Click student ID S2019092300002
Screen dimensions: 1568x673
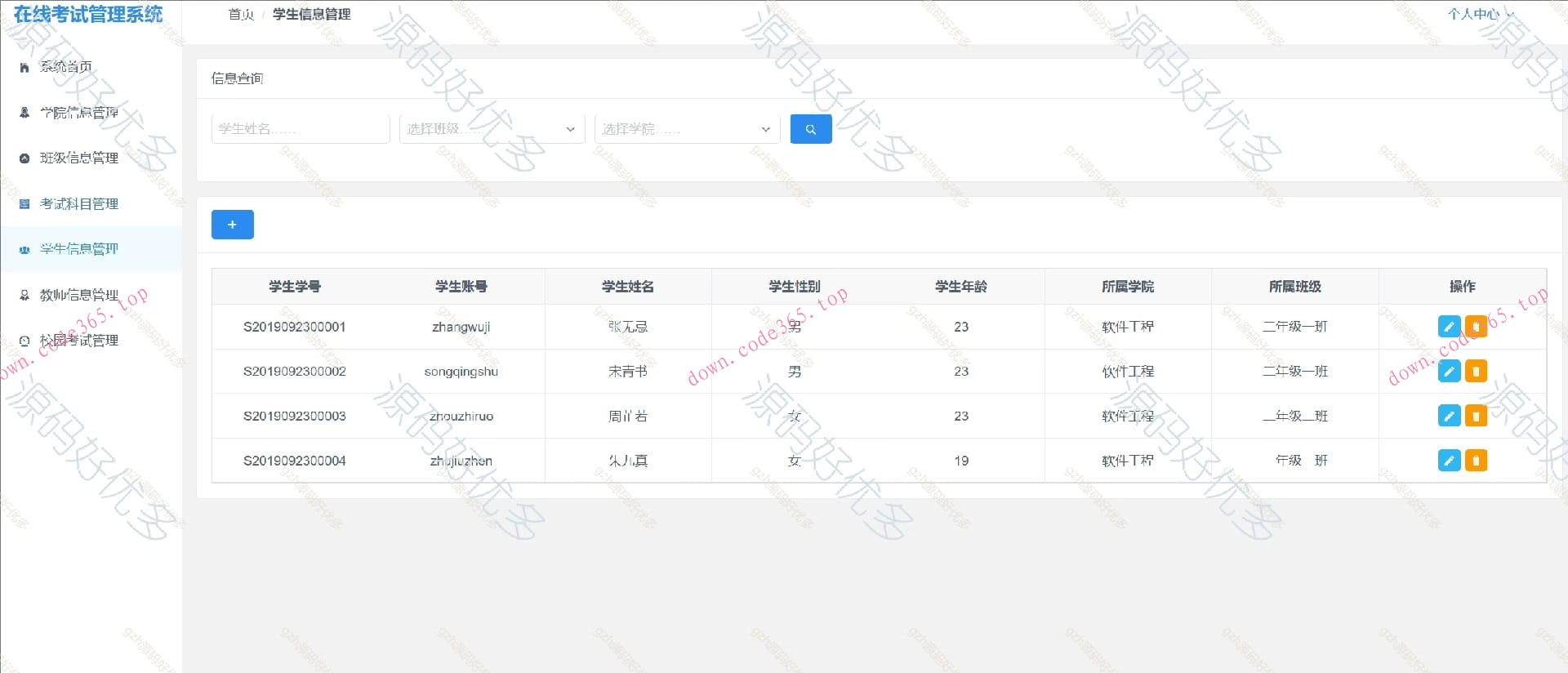(x=295, y=372)
